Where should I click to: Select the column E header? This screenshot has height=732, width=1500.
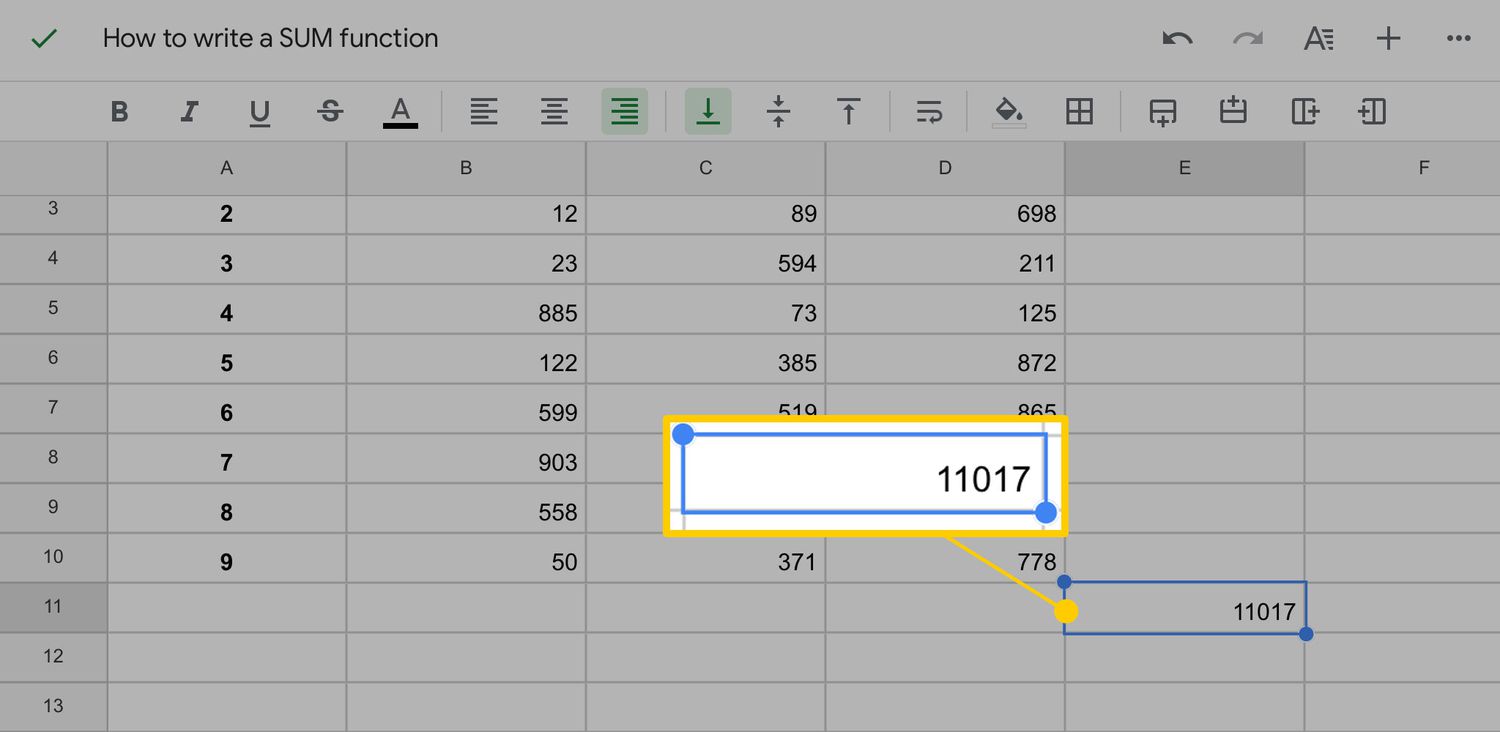(1184, 168)
